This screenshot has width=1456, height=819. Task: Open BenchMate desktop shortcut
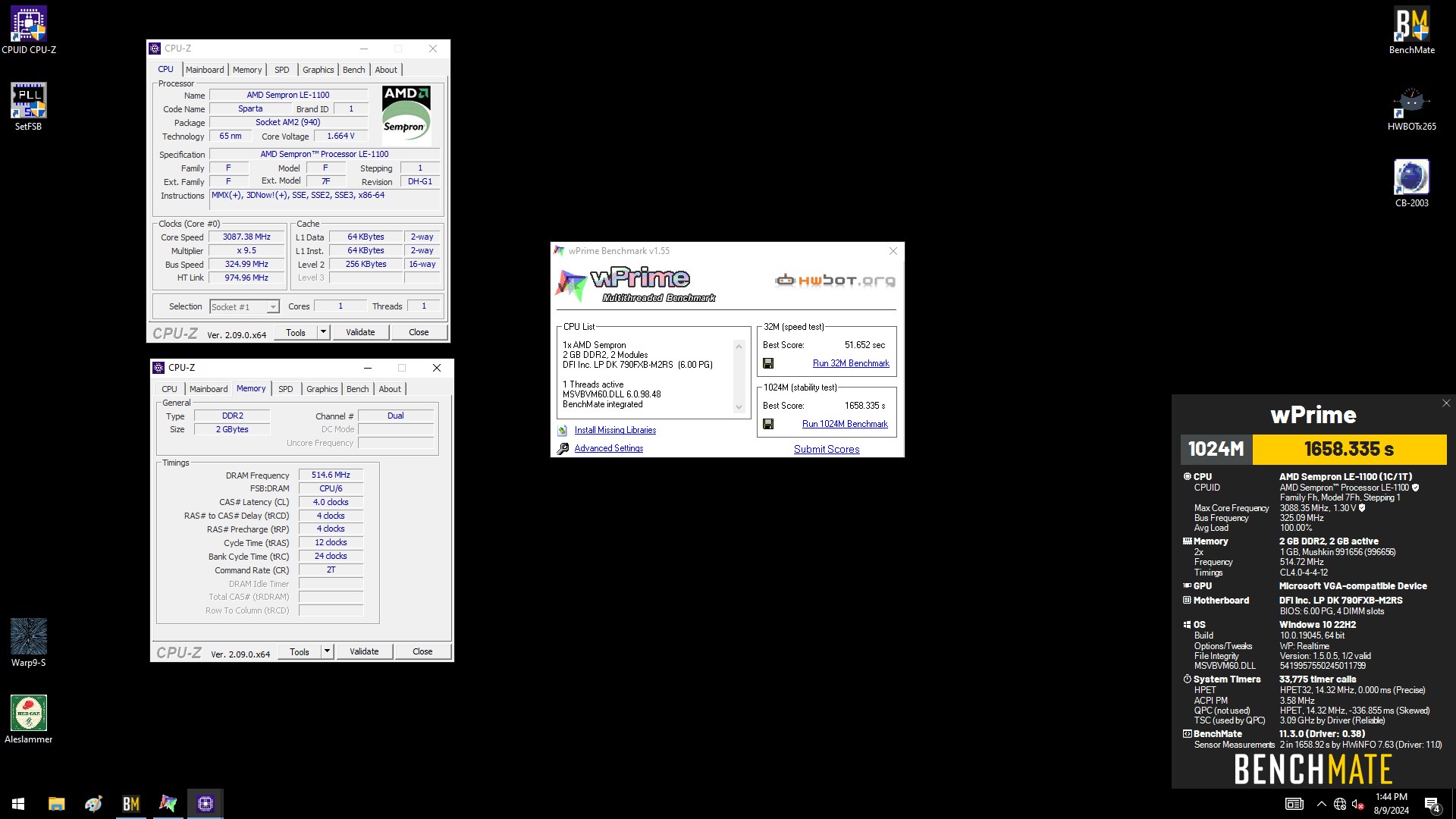(x=1411, y=30)
